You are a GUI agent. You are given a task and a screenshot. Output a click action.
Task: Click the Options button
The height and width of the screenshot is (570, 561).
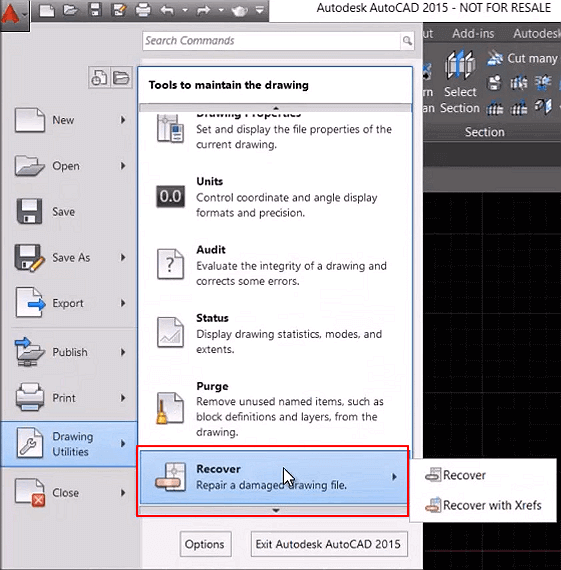pyautogui.click(x=205, y=544)
